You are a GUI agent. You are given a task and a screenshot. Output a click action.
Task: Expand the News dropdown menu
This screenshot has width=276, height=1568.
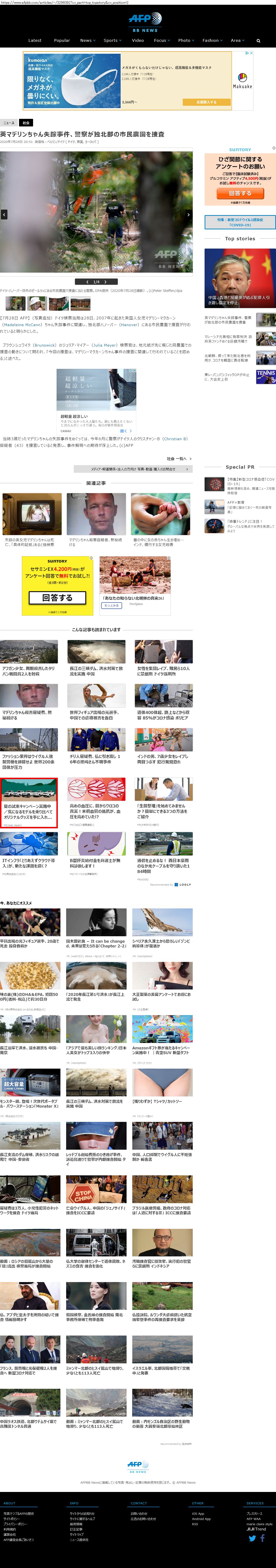coord(88,41)
